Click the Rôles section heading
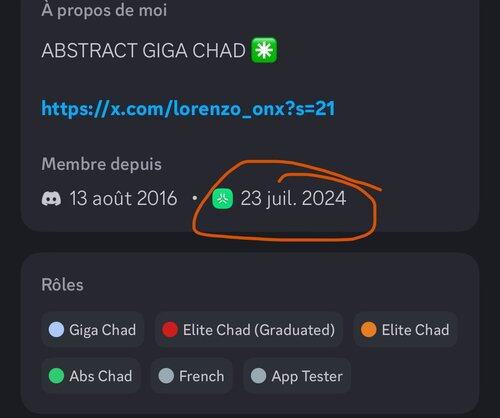The height and width of the screenshot is (418, 500). click(62, 285)
